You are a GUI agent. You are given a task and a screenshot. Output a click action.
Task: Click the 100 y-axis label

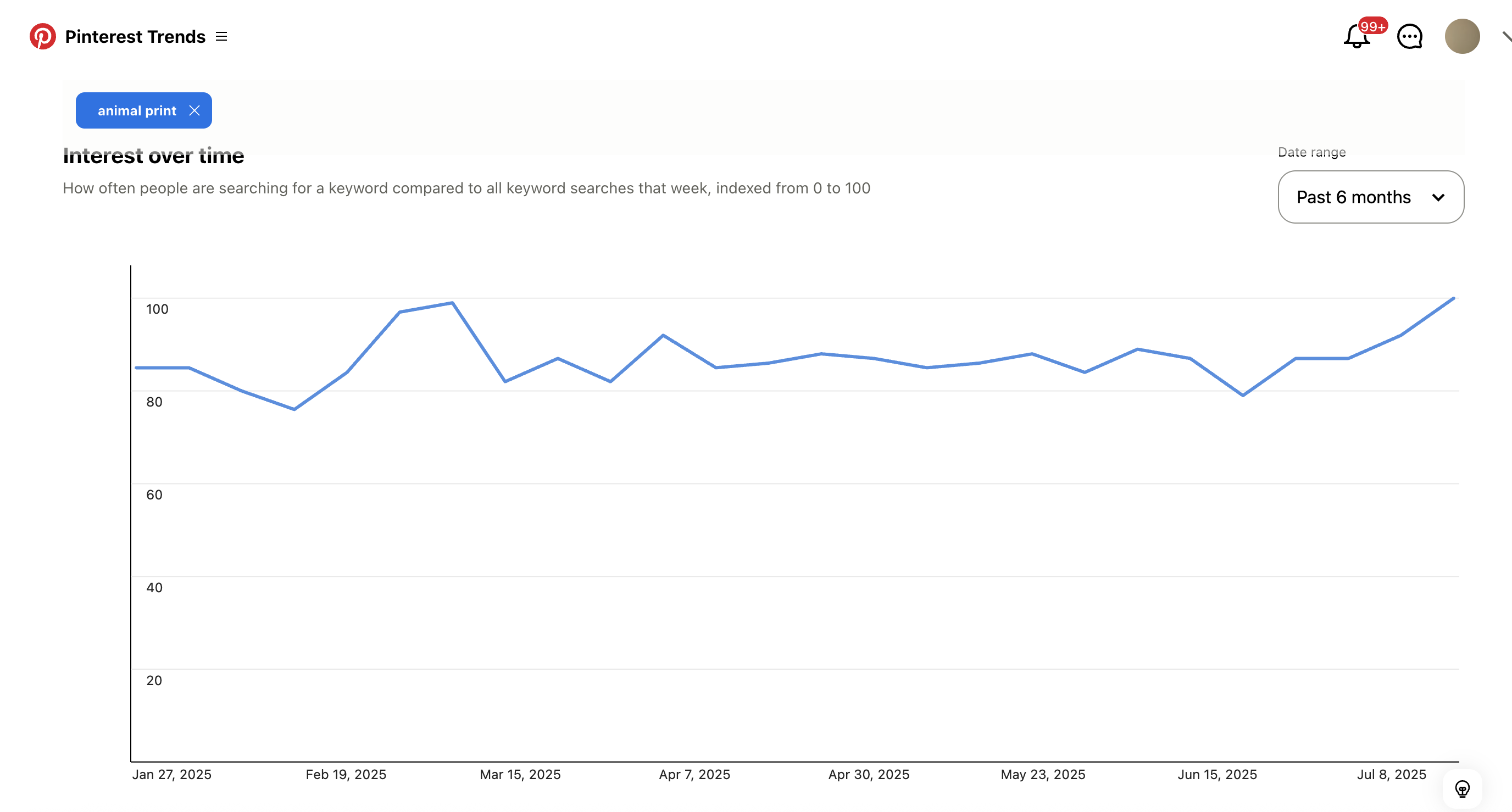tap(157, 309)
